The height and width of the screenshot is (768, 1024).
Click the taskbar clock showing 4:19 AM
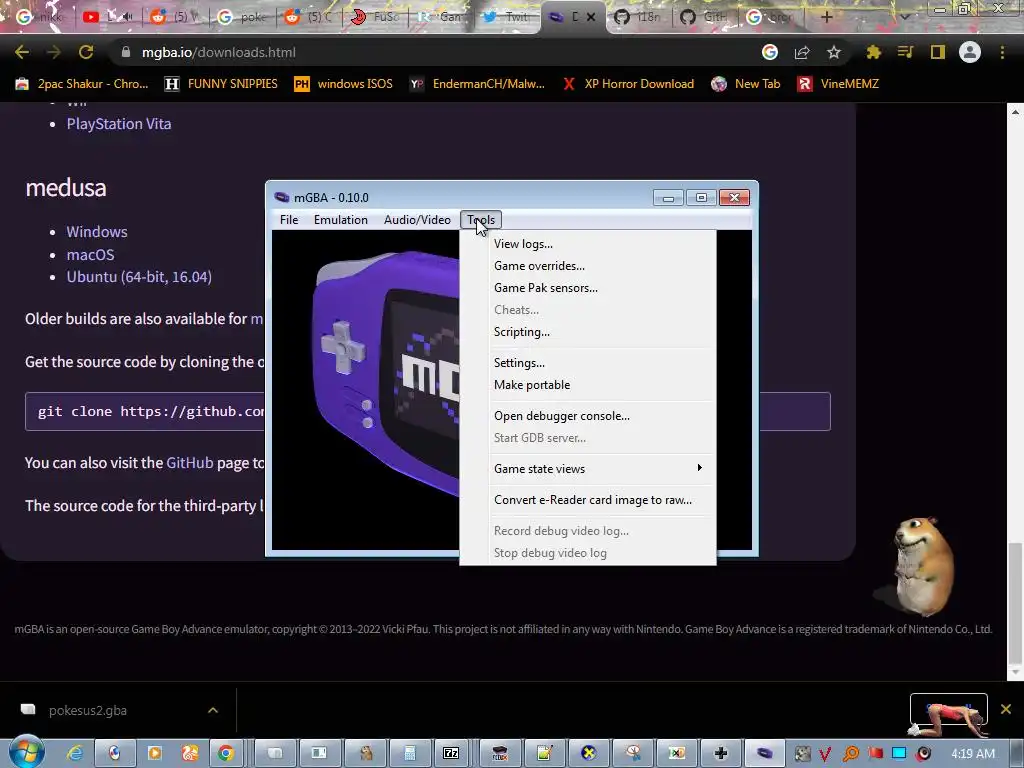[973, 754]
